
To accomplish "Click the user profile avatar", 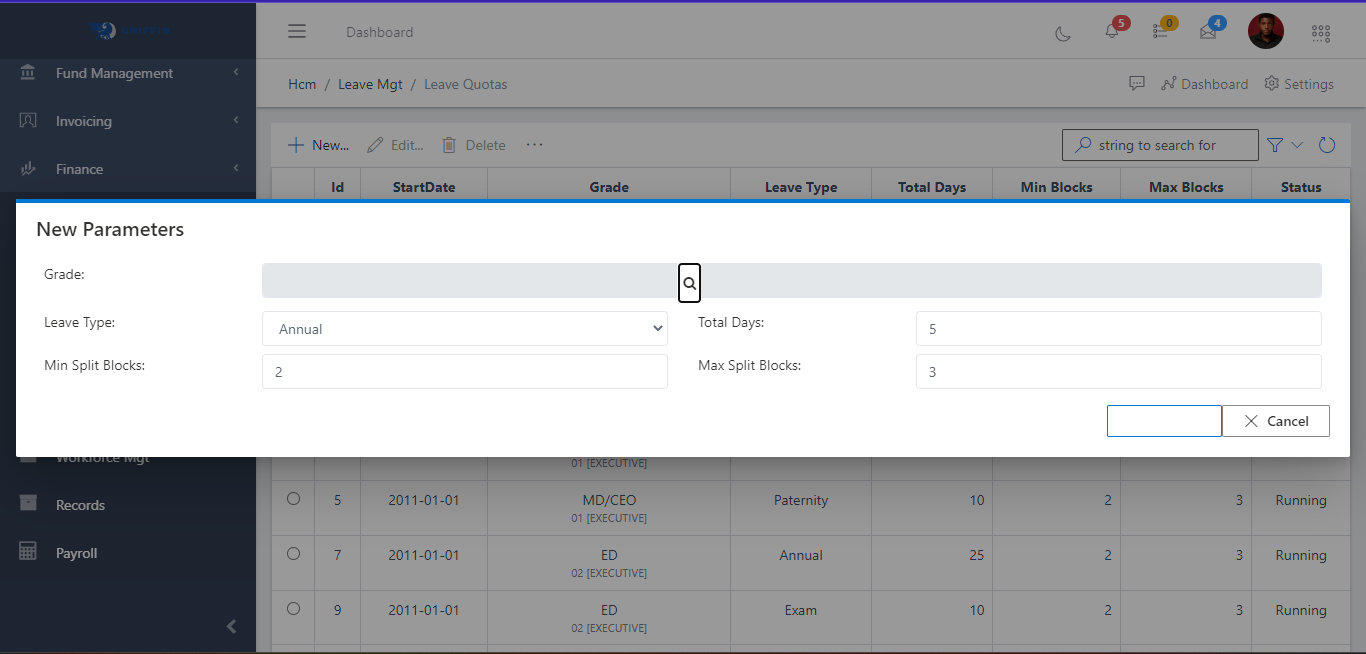I will coord(1265,32).
